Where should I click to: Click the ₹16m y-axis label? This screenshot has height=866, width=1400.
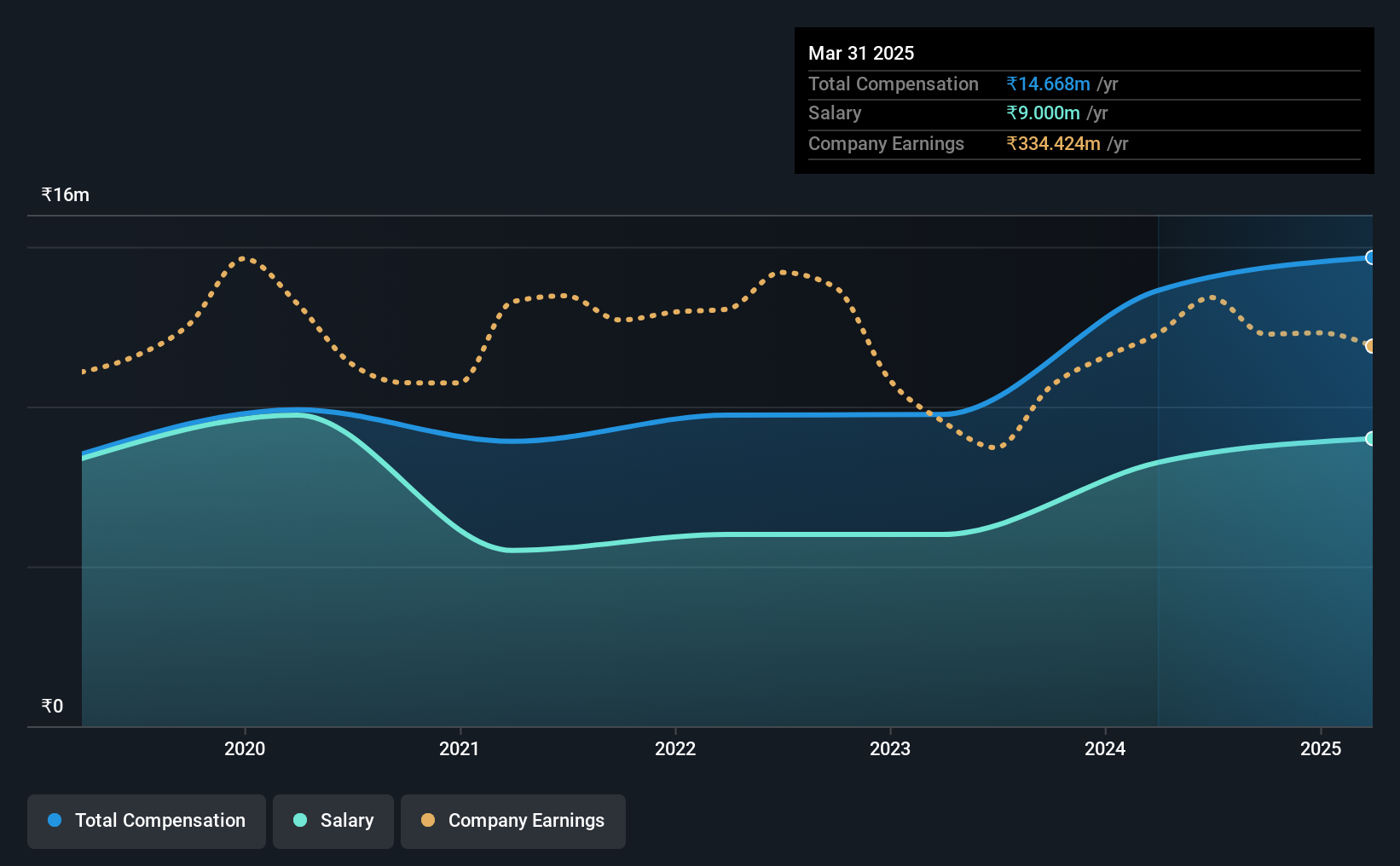[x=66, y=195]
